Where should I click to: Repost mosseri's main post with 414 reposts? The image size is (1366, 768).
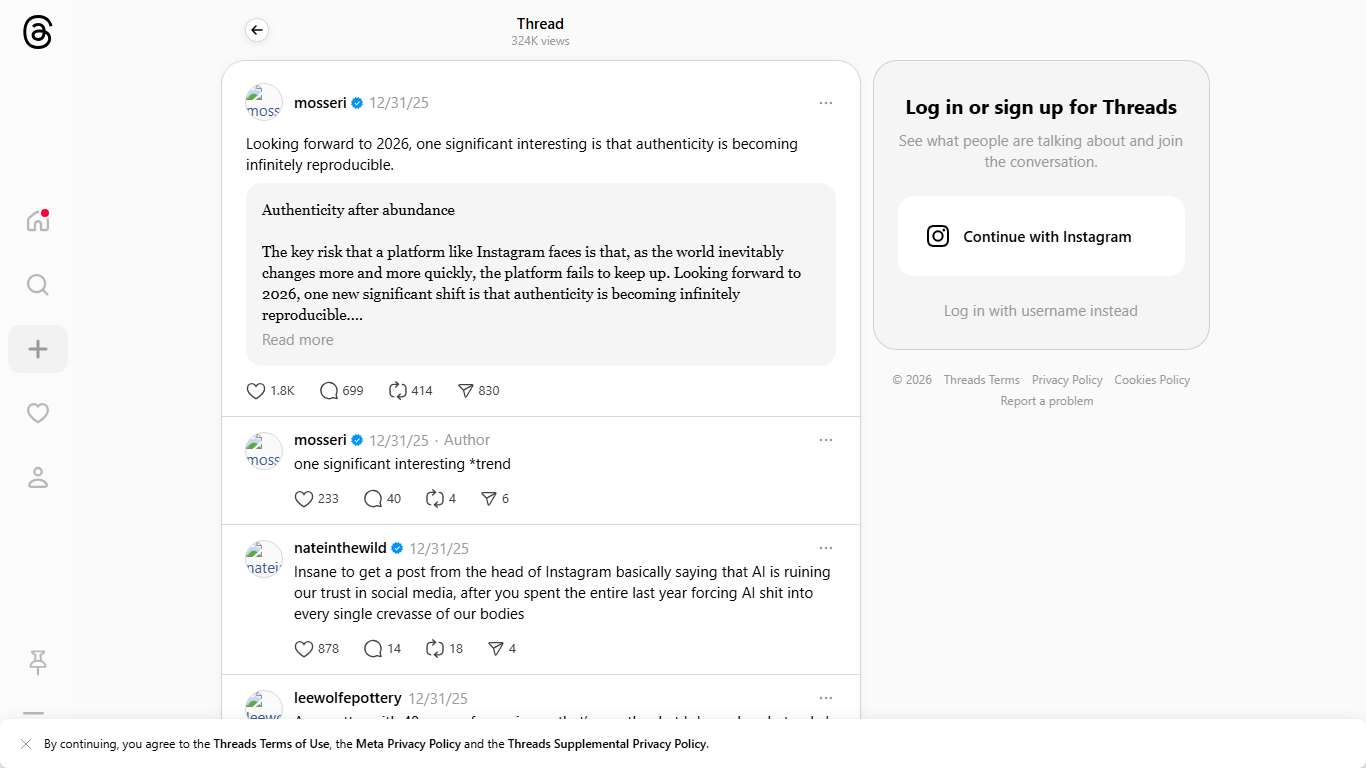point(398,391)
